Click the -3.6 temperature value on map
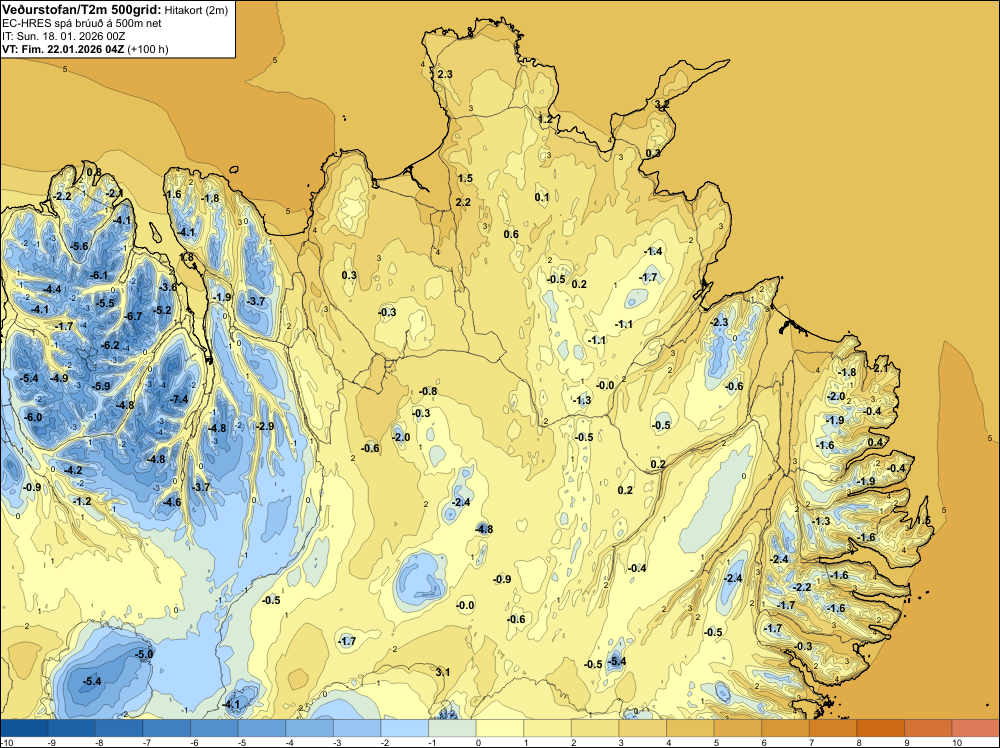Screen dimensions: 1000x748 point(168,288)
